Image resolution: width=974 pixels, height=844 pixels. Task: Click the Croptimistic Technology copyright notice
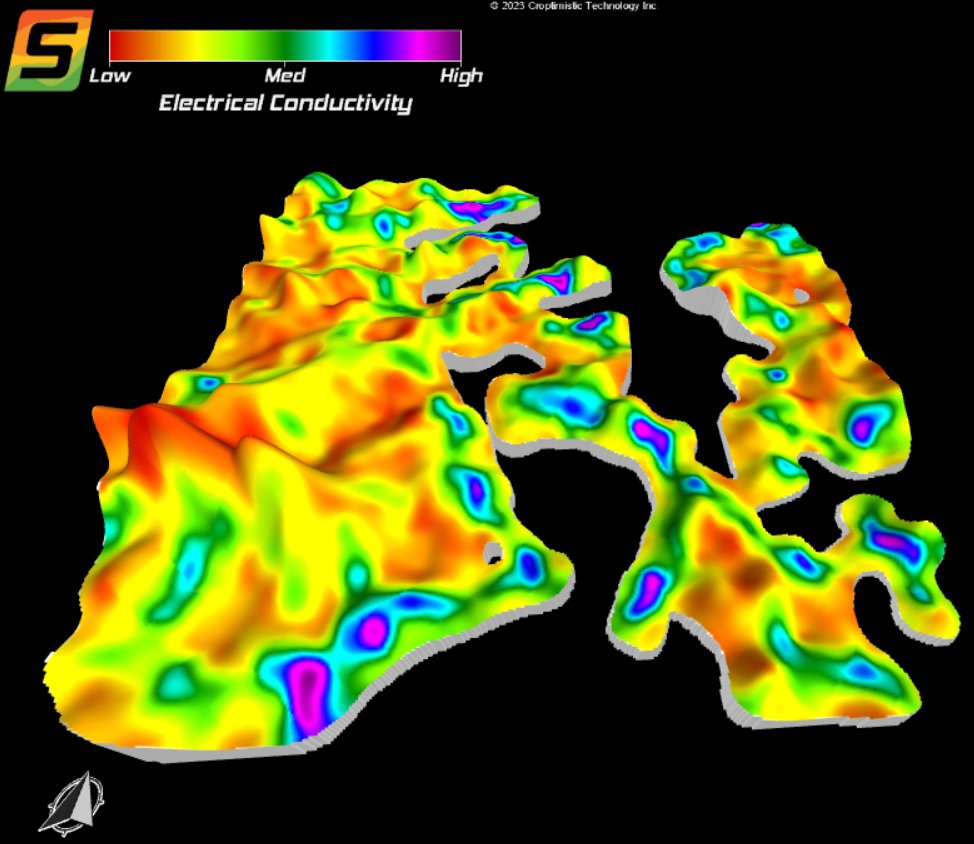[x=578, y=7]
